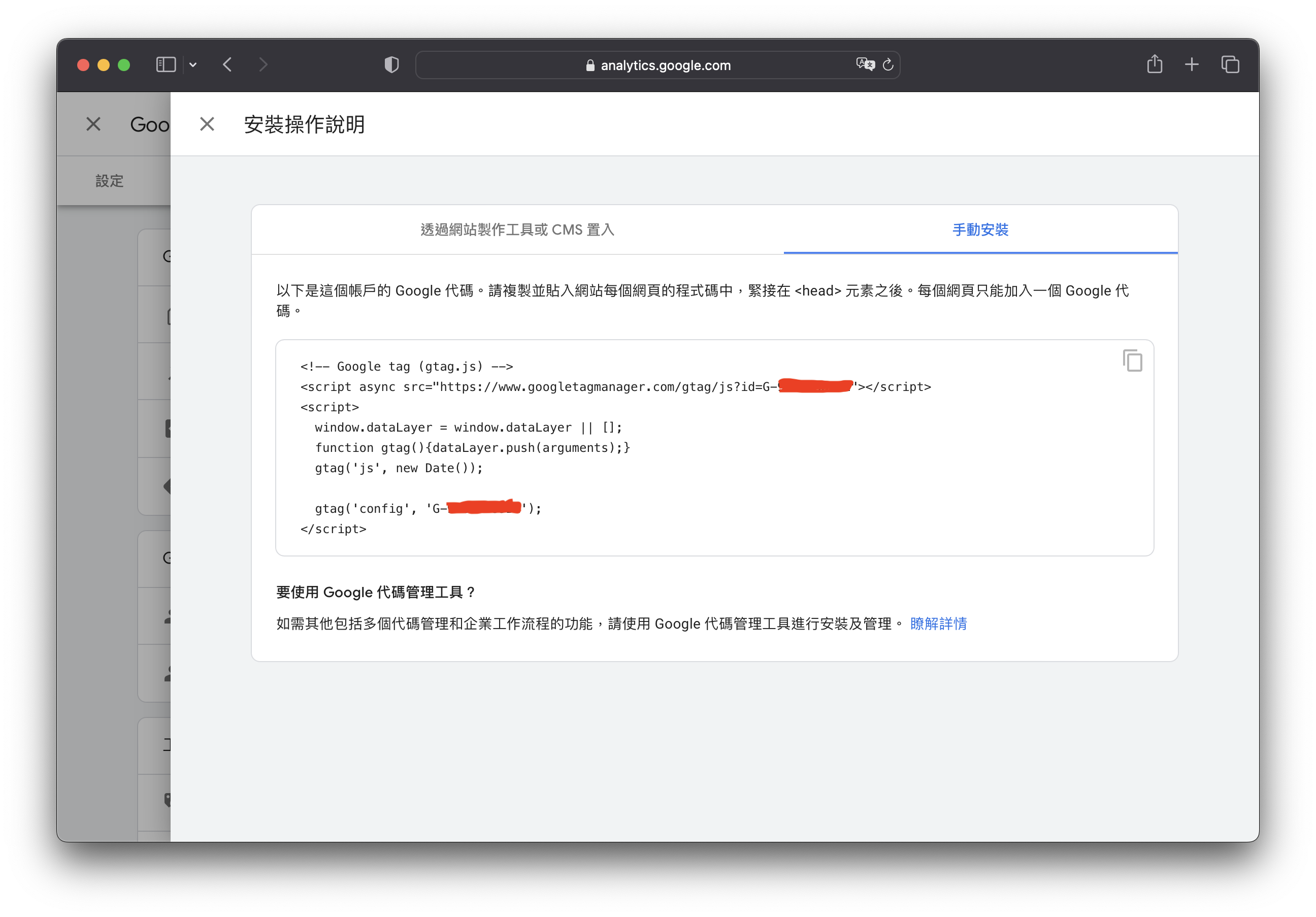Close the background Google settings panel
1316x917 pixels.
click(x=93, y=124)
